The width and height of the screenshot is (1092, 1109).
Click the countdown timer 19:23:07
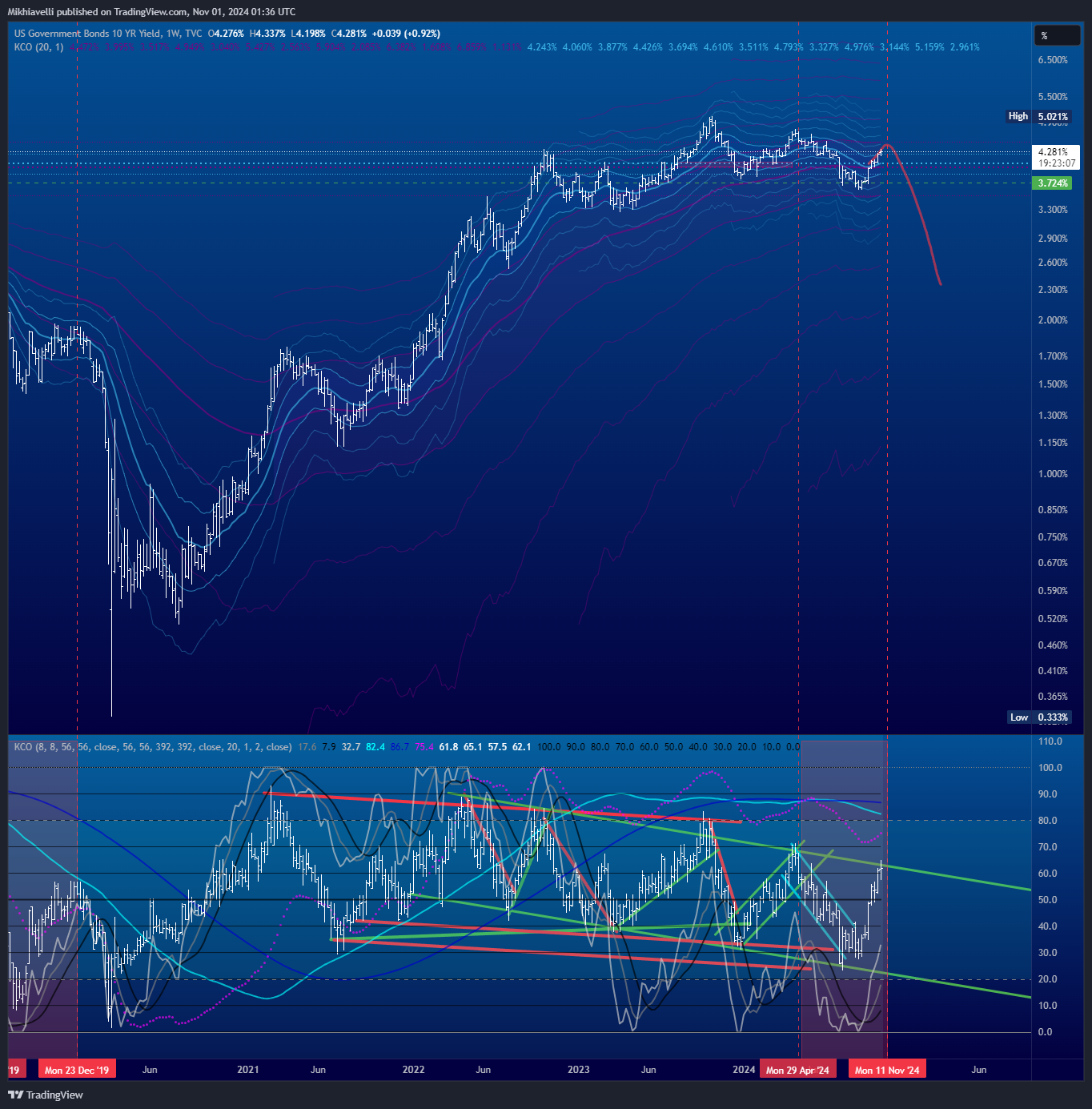click(1057, 163)
